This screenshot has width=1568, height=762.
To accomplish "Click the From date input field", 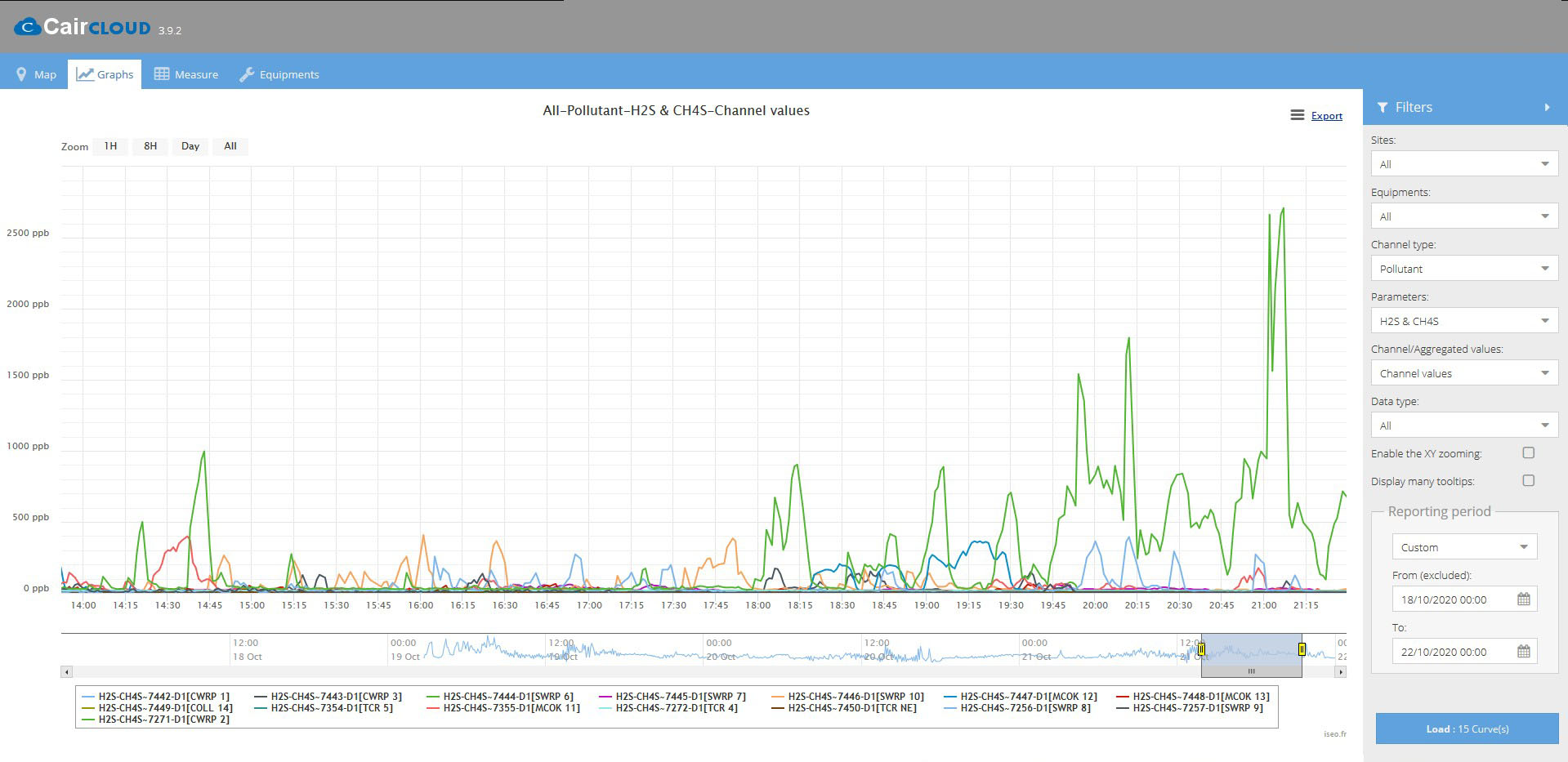I will point(1464,599).
